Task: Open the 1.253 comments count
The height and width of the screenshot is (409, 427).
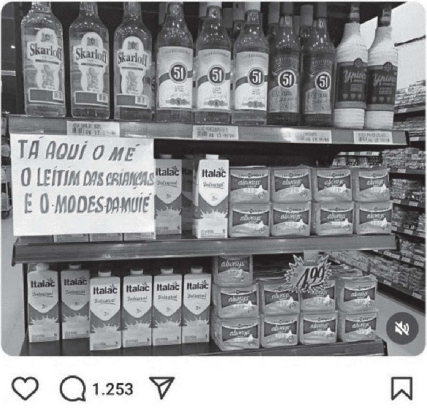Action: tap(113, 389)
